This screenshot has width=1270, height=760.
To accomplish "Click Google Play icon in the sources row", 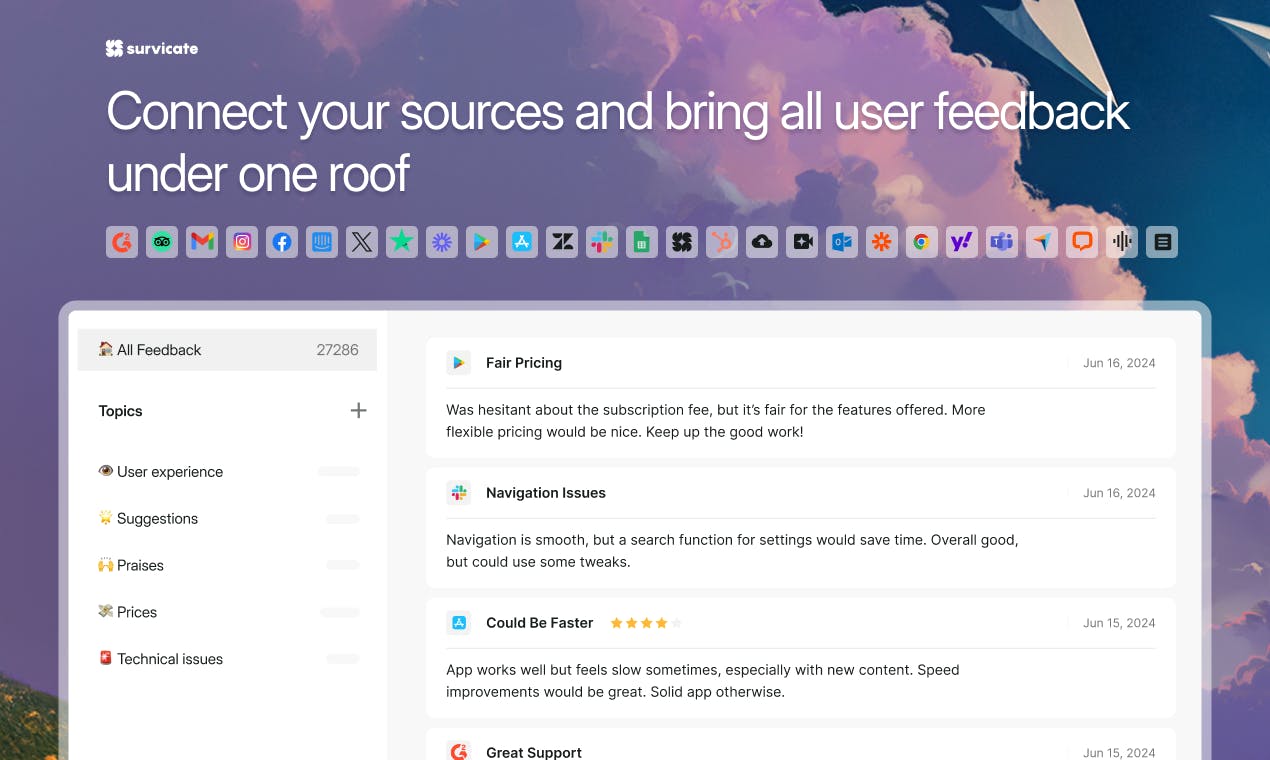I will pyautogui.click(x=482, y=242).
